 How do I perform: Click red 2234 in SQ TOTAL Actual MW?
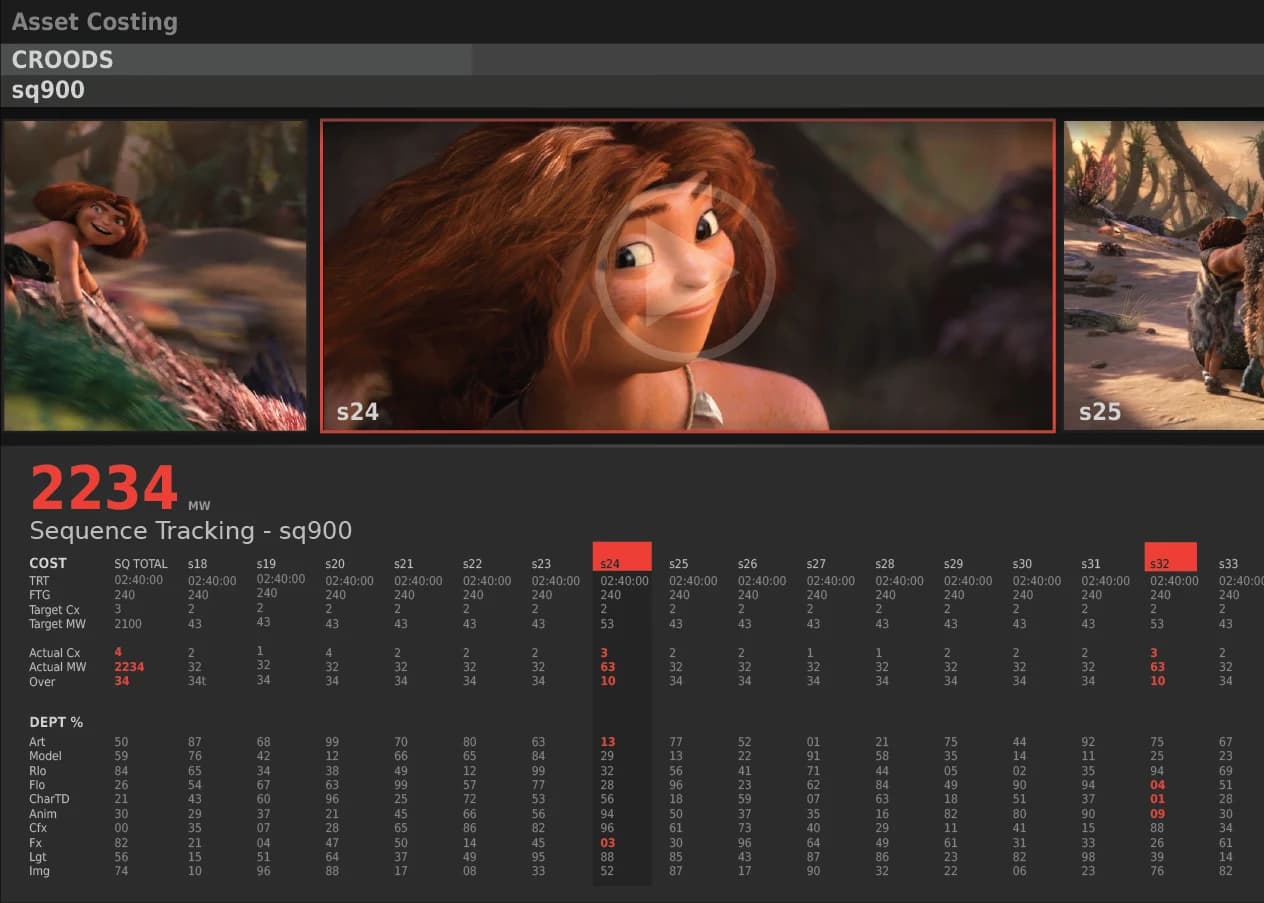coord(130,667)
